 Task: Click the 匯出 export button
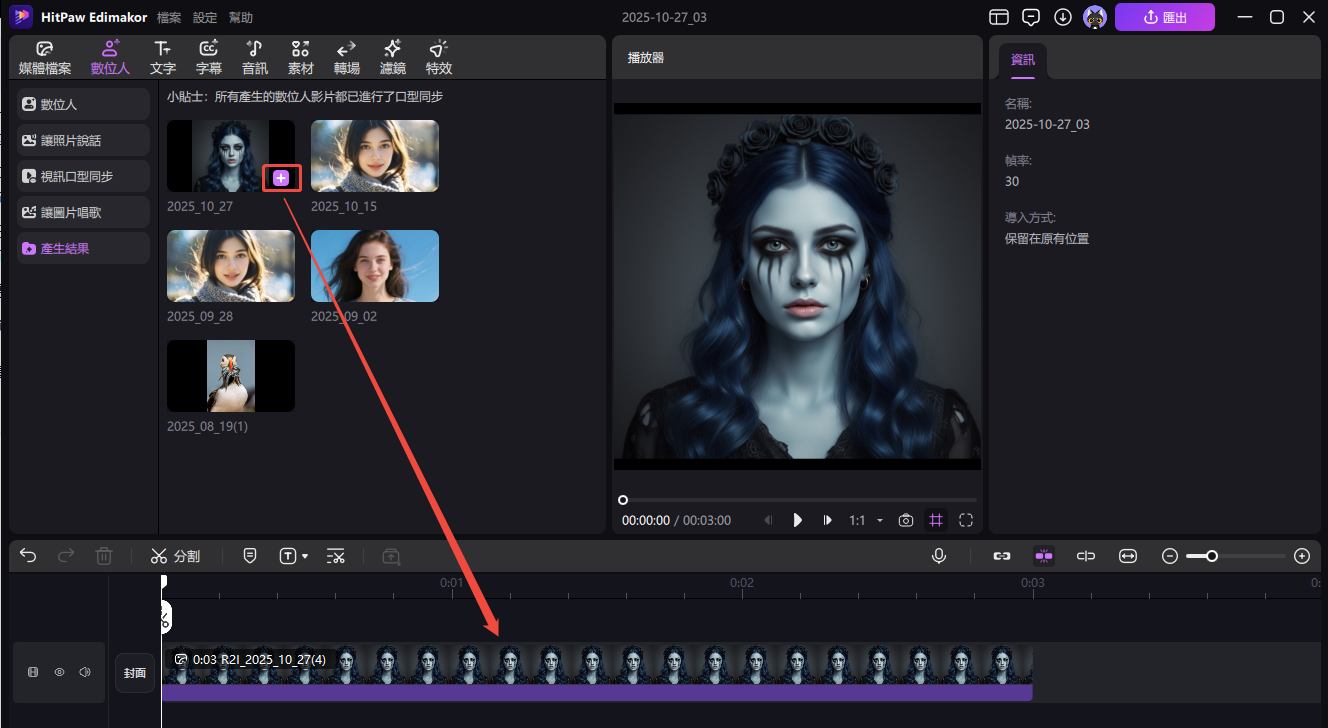(1164, 17)
